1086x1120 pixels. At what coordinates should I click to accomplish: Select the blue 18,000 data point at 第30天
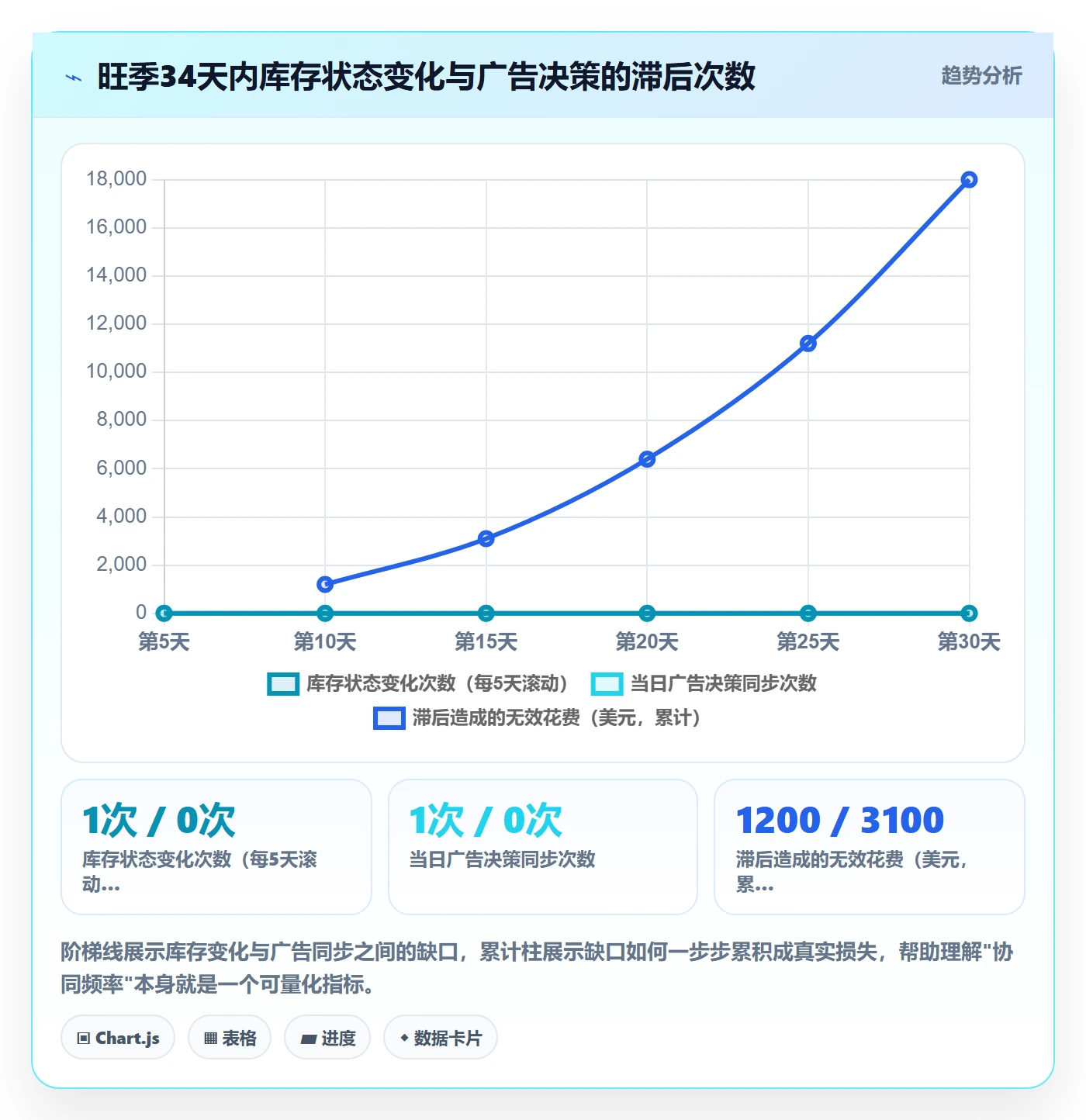tap(969, 180)
